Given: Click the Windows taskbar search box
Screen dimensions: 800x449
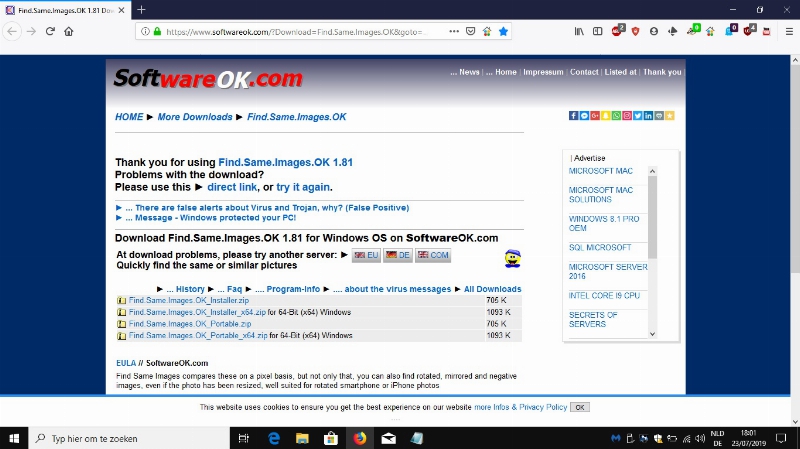Looking at the screenshot, I should (130, 438).
